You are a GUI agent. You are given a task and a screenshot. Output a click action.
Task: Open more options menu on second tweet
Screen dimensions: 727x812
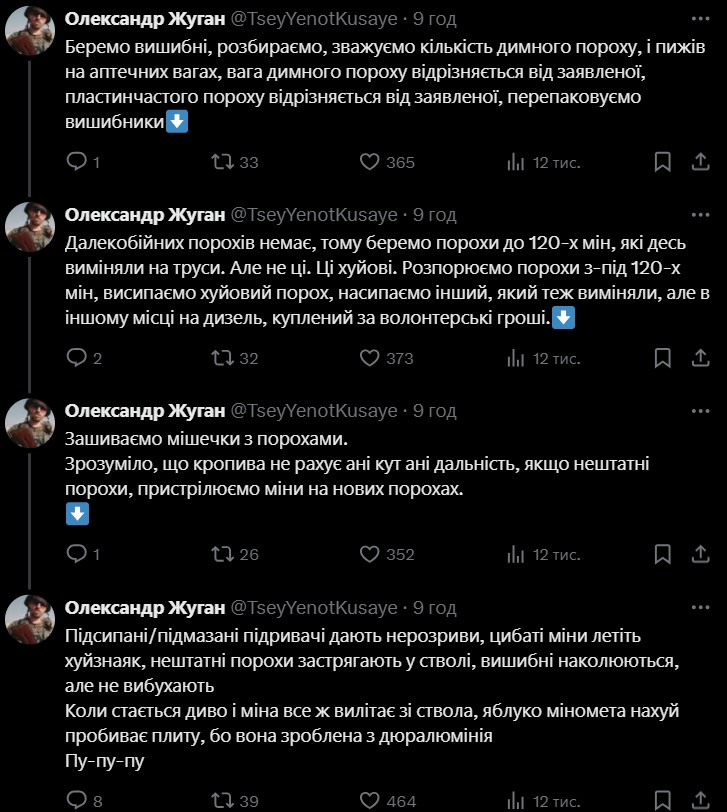click(701, 215)
